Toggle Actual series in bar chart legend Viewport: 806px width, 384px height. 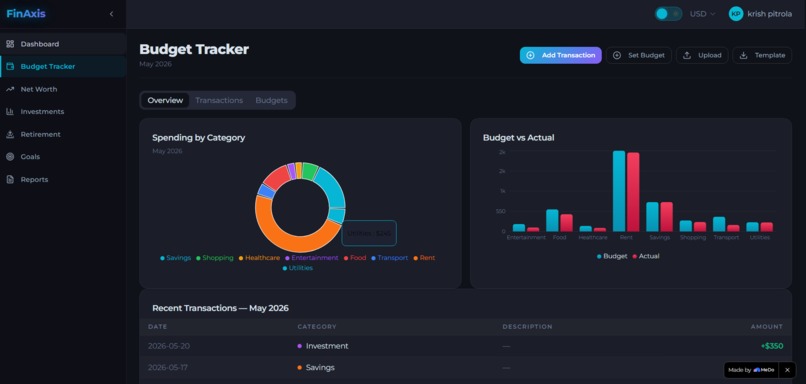646,256
